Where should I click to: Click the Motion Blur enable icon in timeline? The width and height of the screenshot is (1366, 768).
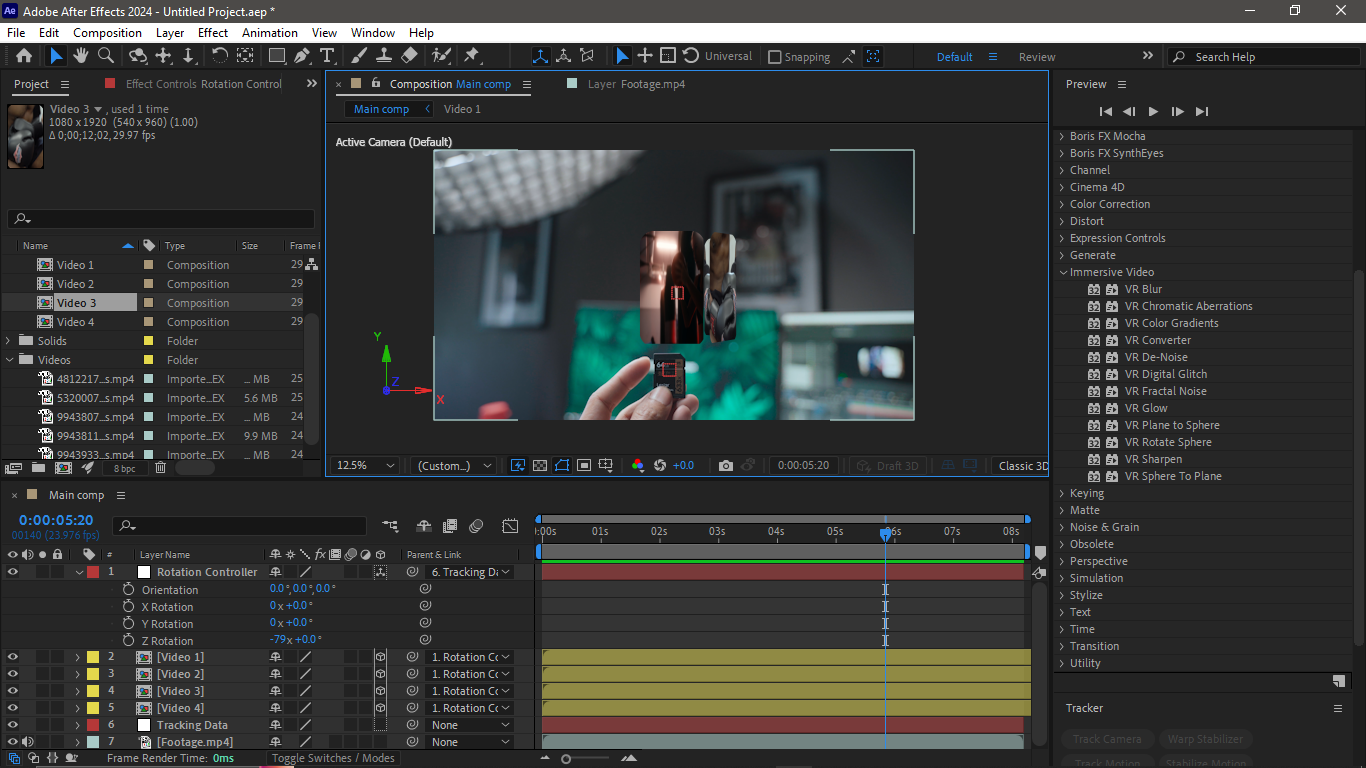476,525
